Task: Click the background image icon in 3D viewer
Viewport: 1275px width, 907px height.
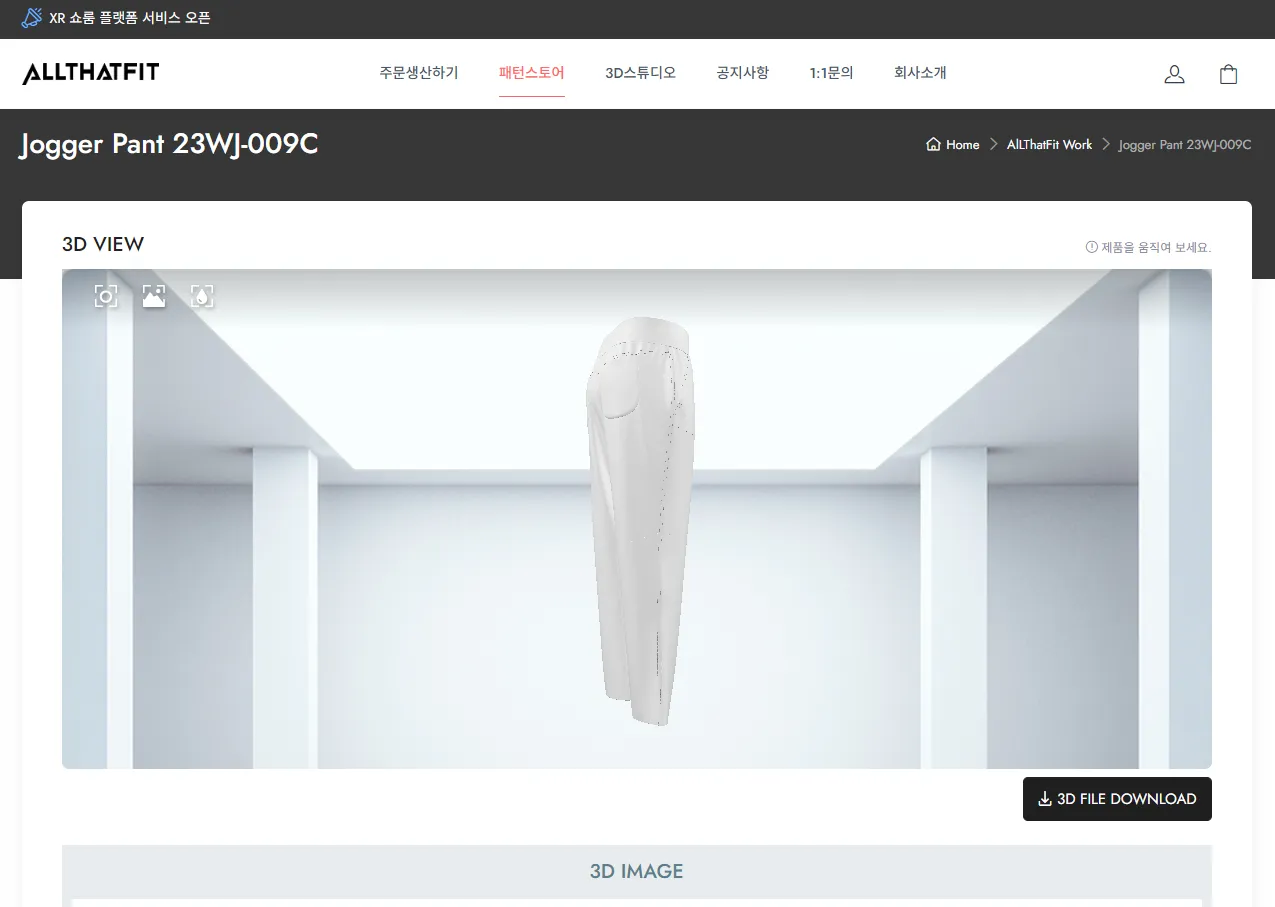Action: [x=154, y=295]
